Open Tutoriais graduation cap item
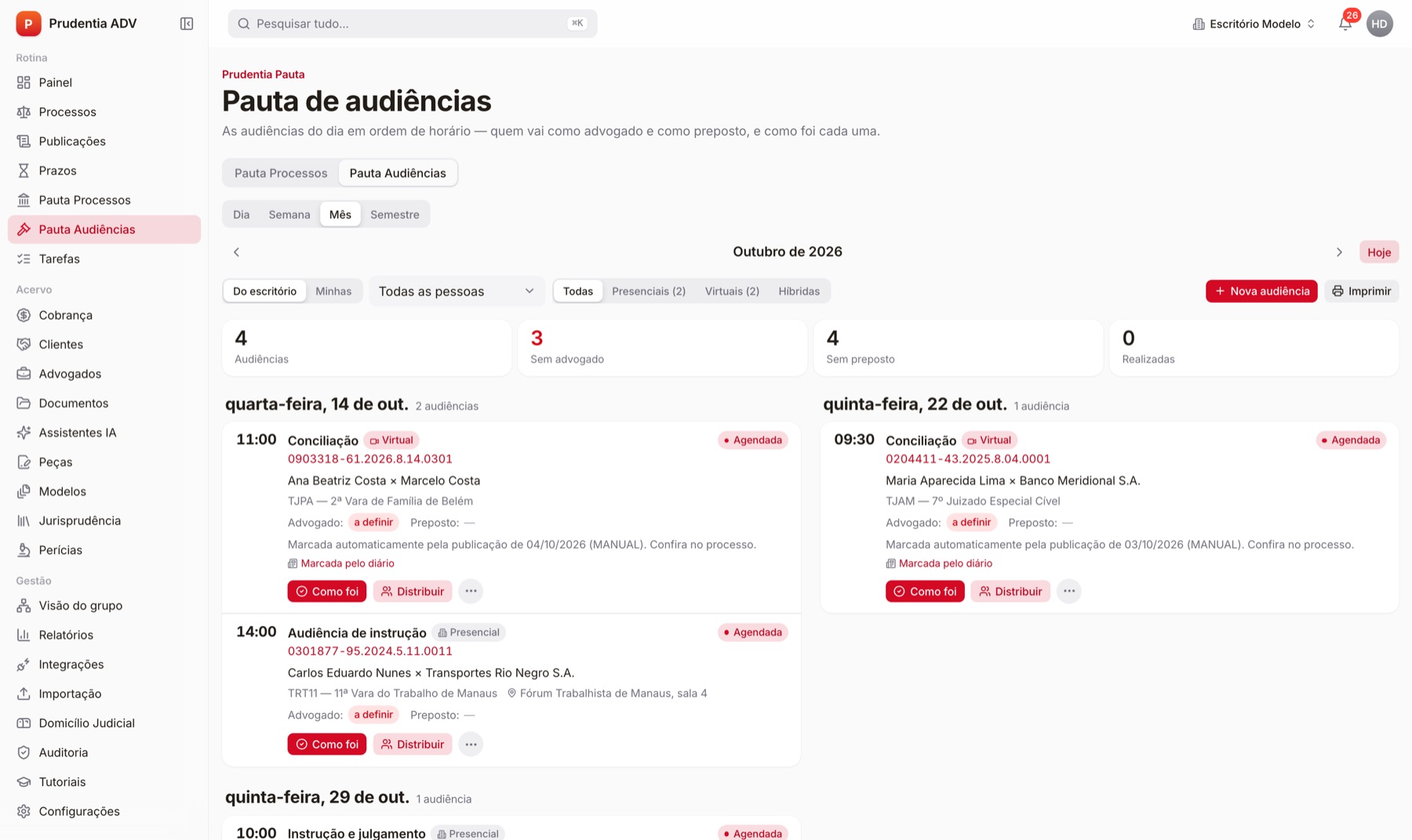The image size is (1412, 840). [x=104, y=782]
